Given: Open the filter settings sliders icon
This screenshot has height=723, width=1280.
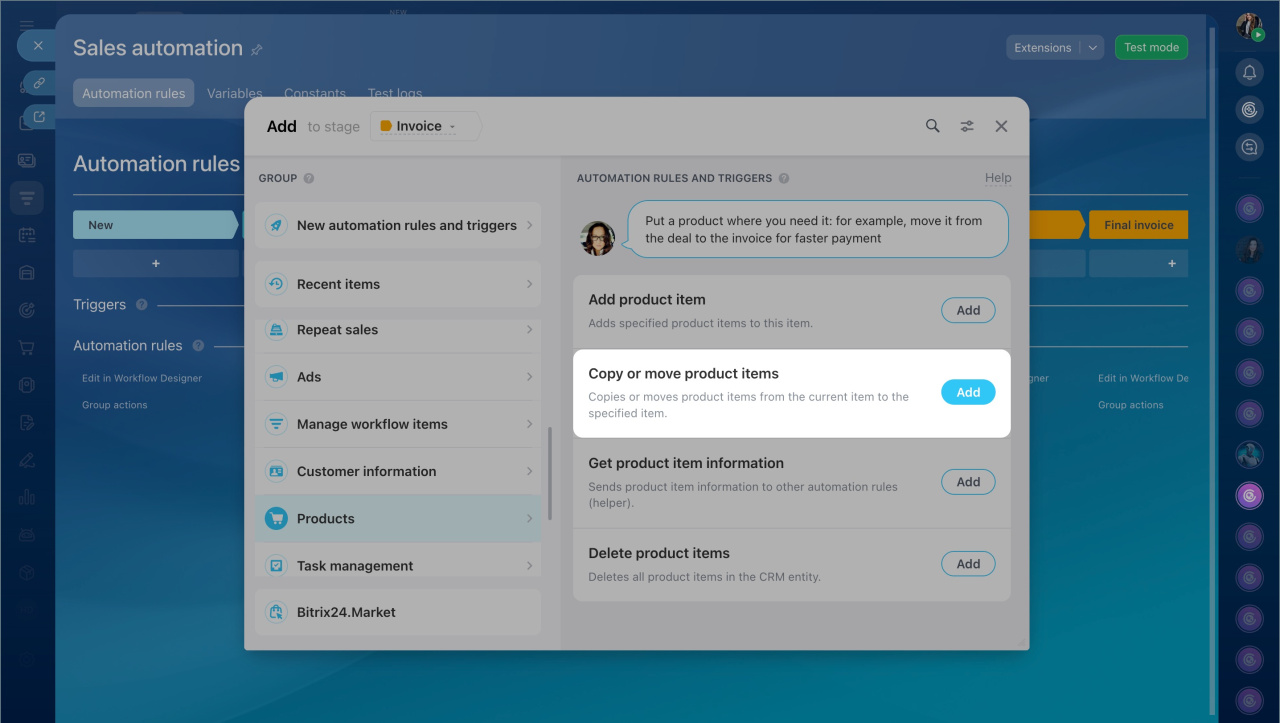Looking at the screenshot, I should [967, 126].
